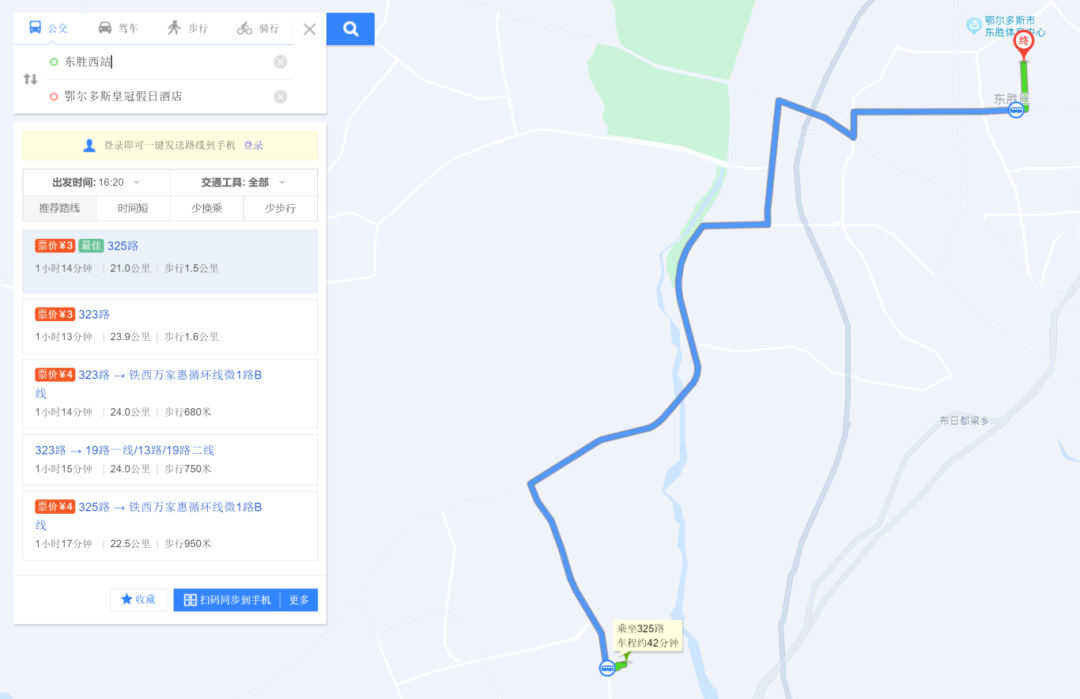Choose the 少步行 route preference
The width and height of the screenshot is (1080, 699).
(280, 208)
